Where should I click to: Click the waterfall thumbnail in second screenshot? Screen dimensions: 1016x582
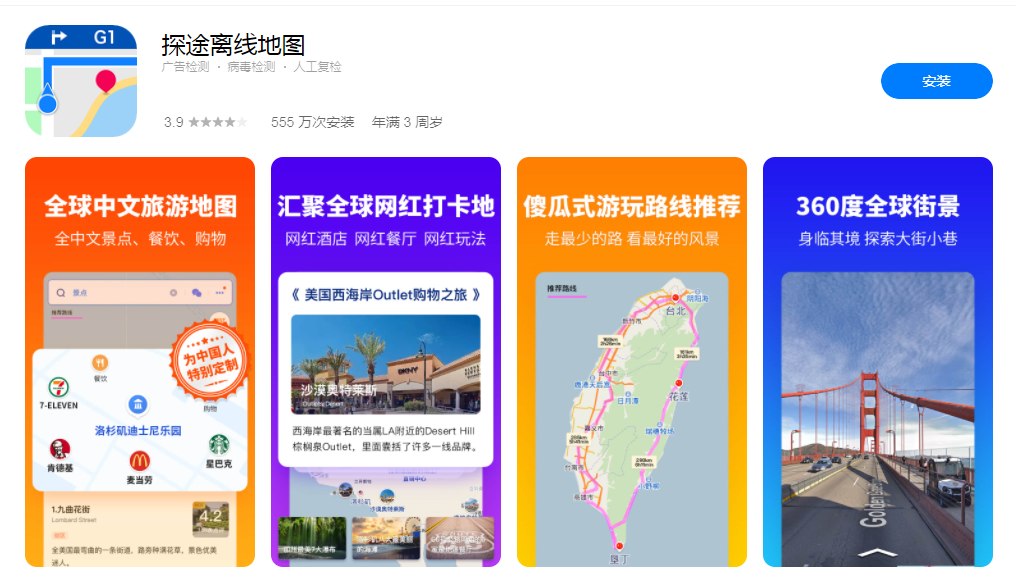[312, 538]
